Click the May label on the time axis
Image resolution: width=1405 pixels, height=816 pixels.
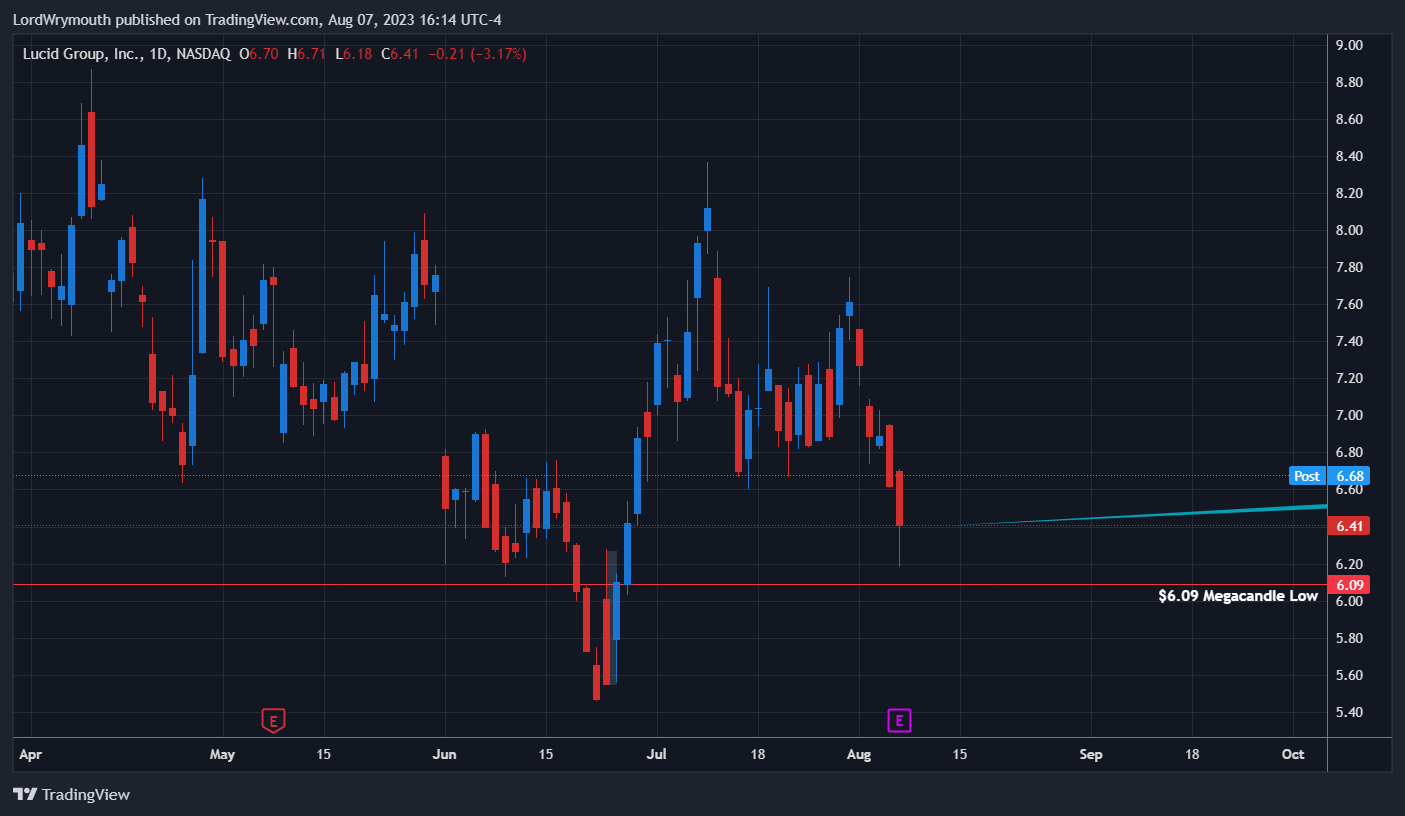(222, 754)
